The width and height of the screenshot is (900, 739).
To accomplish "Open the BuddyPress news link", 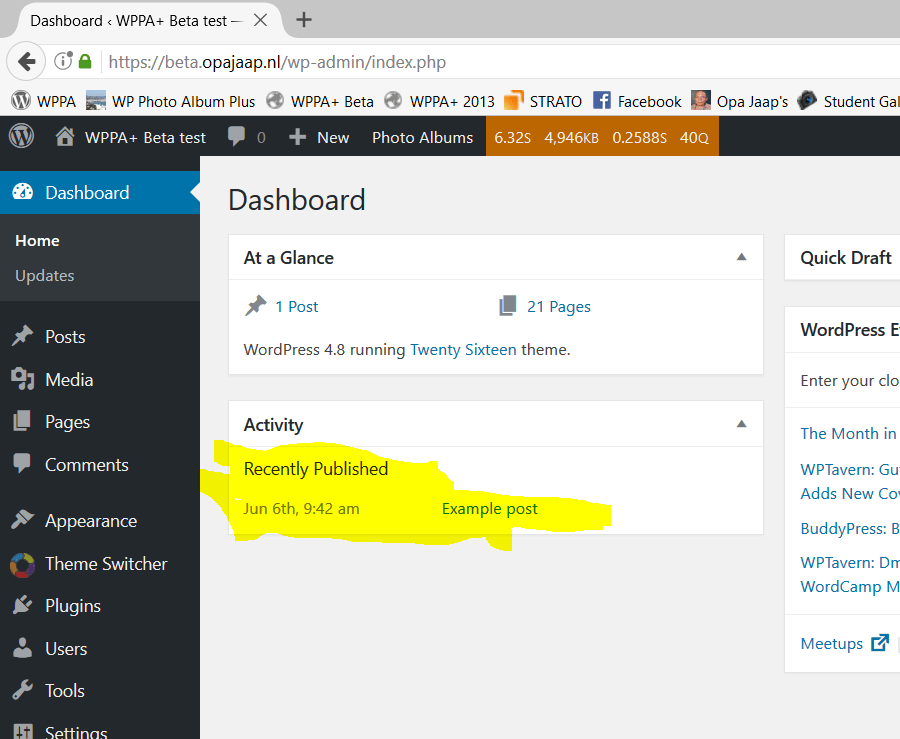I will point(850,528).
